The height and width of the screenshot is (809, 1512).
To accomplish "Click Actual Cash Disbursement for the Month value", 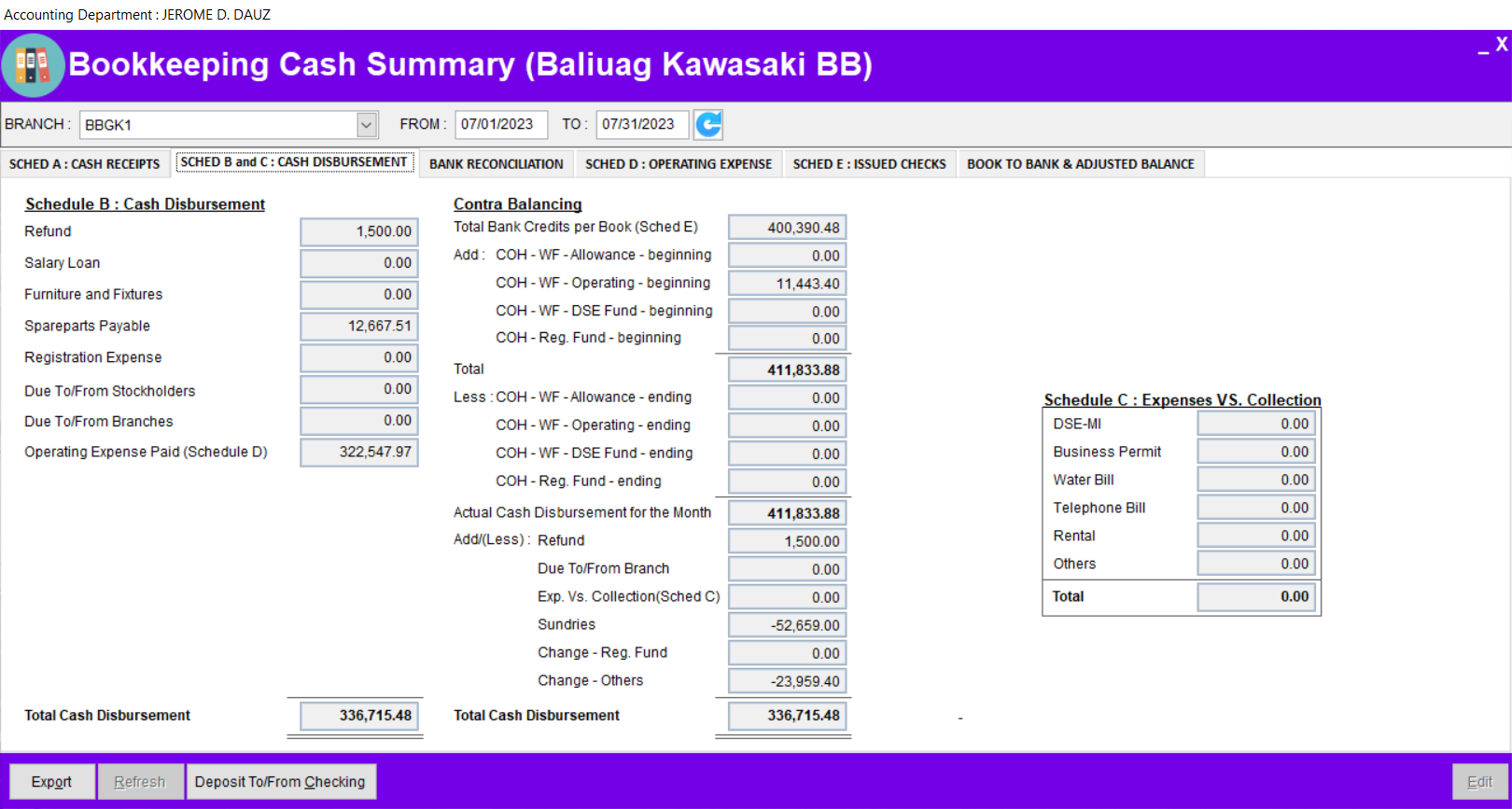I will (x=788, y=514).
